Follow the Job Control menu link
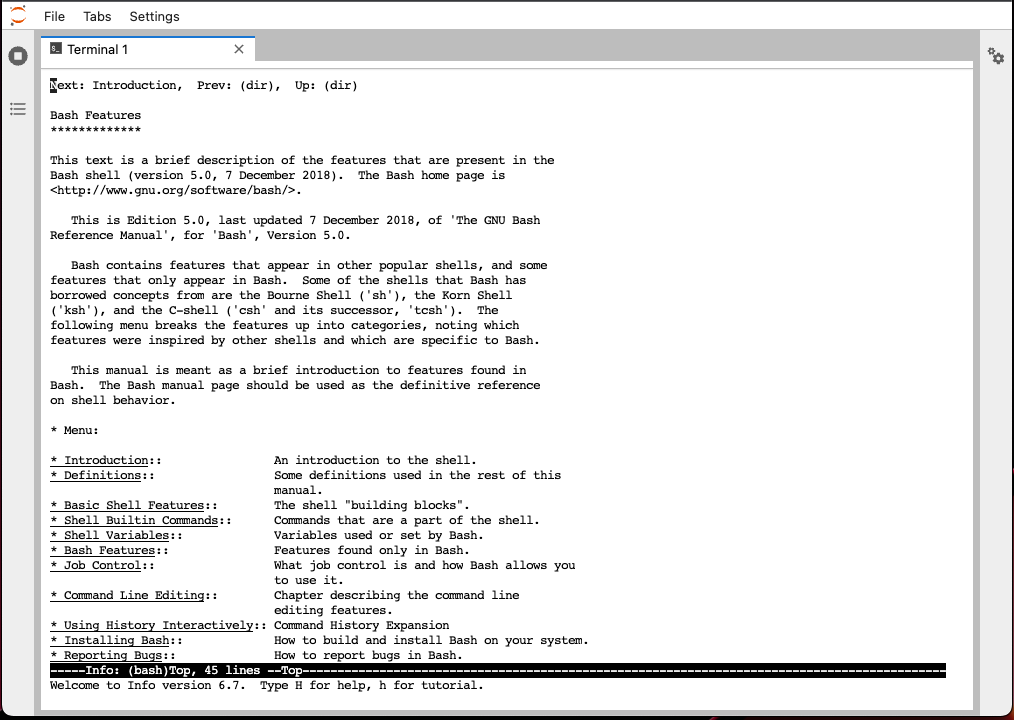This screenshot has width=1014, height=720. [x=96, y=565]
